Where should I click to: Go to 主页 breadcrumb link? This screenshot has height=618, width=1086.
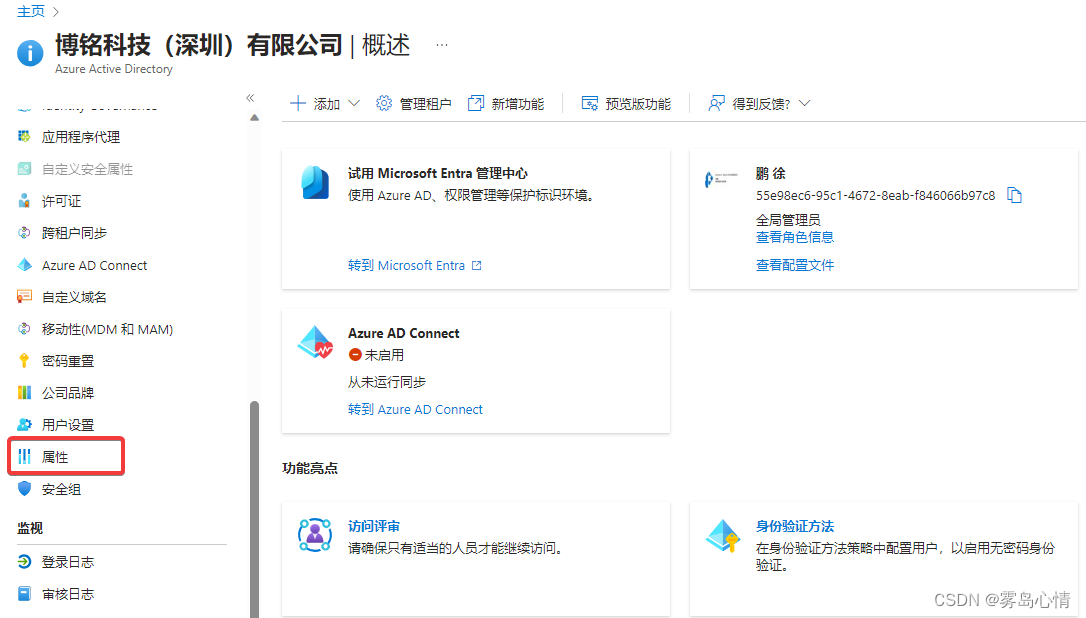click(x=31, y=11)
